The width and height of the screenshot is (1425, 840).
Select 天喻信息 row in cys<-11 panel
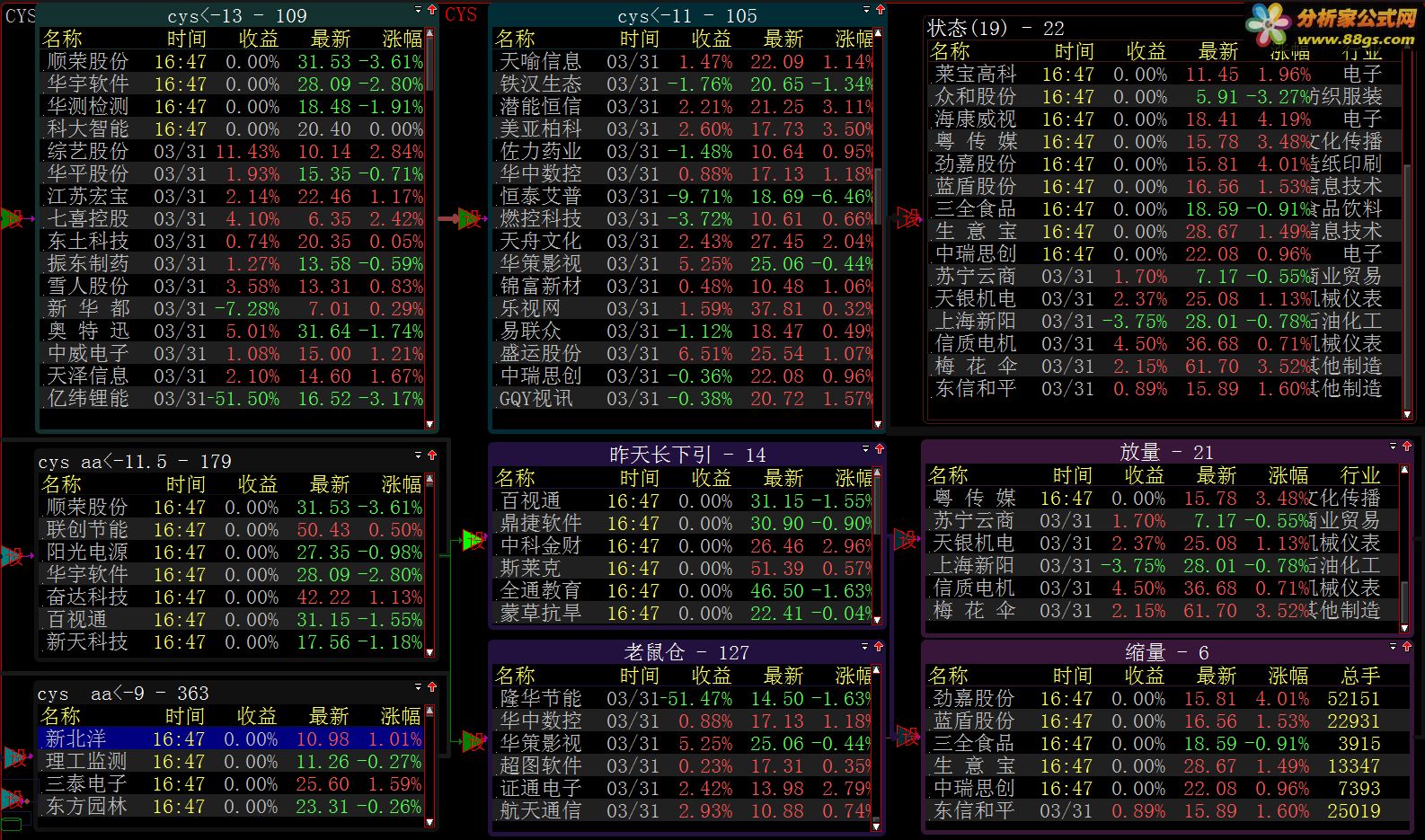[x=684, y=61]
